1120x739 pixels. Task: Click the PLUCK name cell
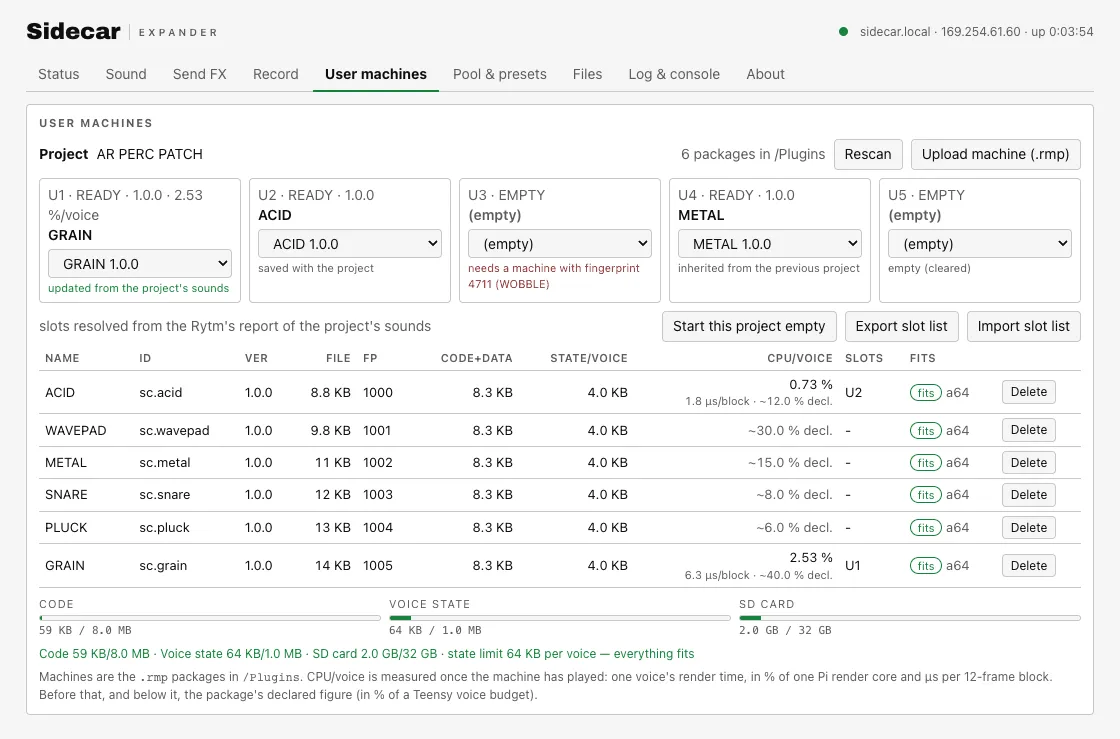pos(66,528)
